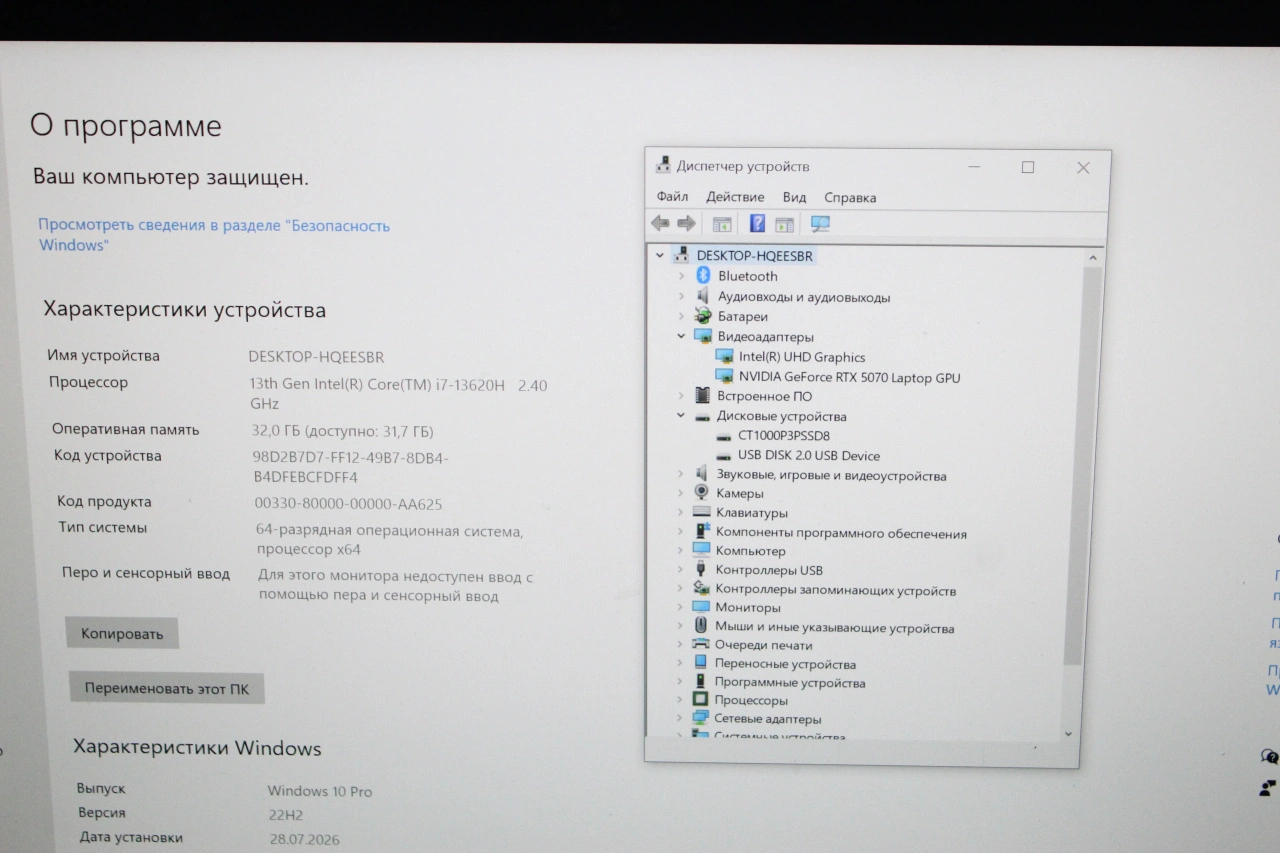Open the Вид menu
This screenshot has width=1280, height=853.
coord(794,197)
